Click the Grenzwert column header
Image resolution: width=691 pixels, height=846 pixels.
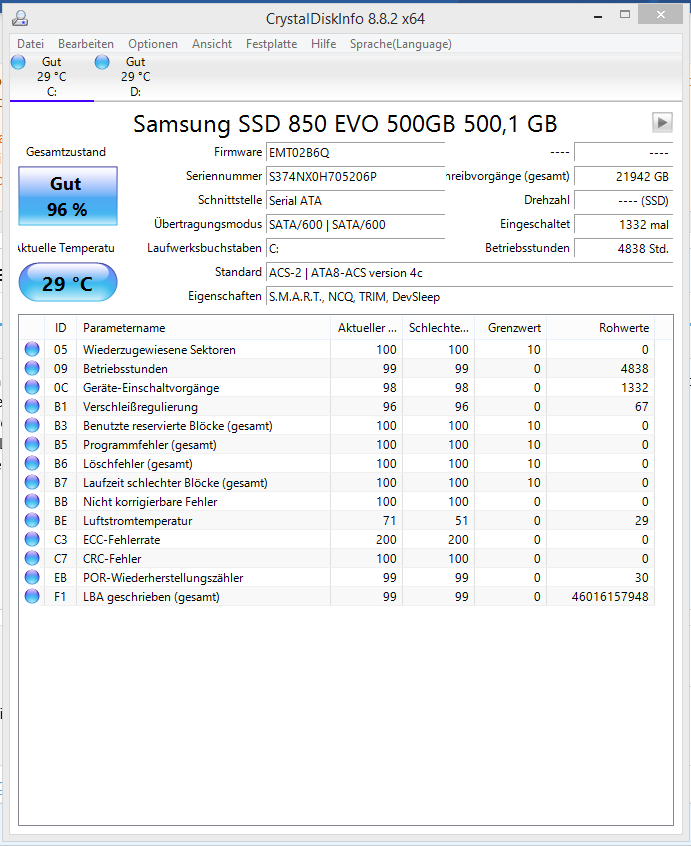click(510, 328)
